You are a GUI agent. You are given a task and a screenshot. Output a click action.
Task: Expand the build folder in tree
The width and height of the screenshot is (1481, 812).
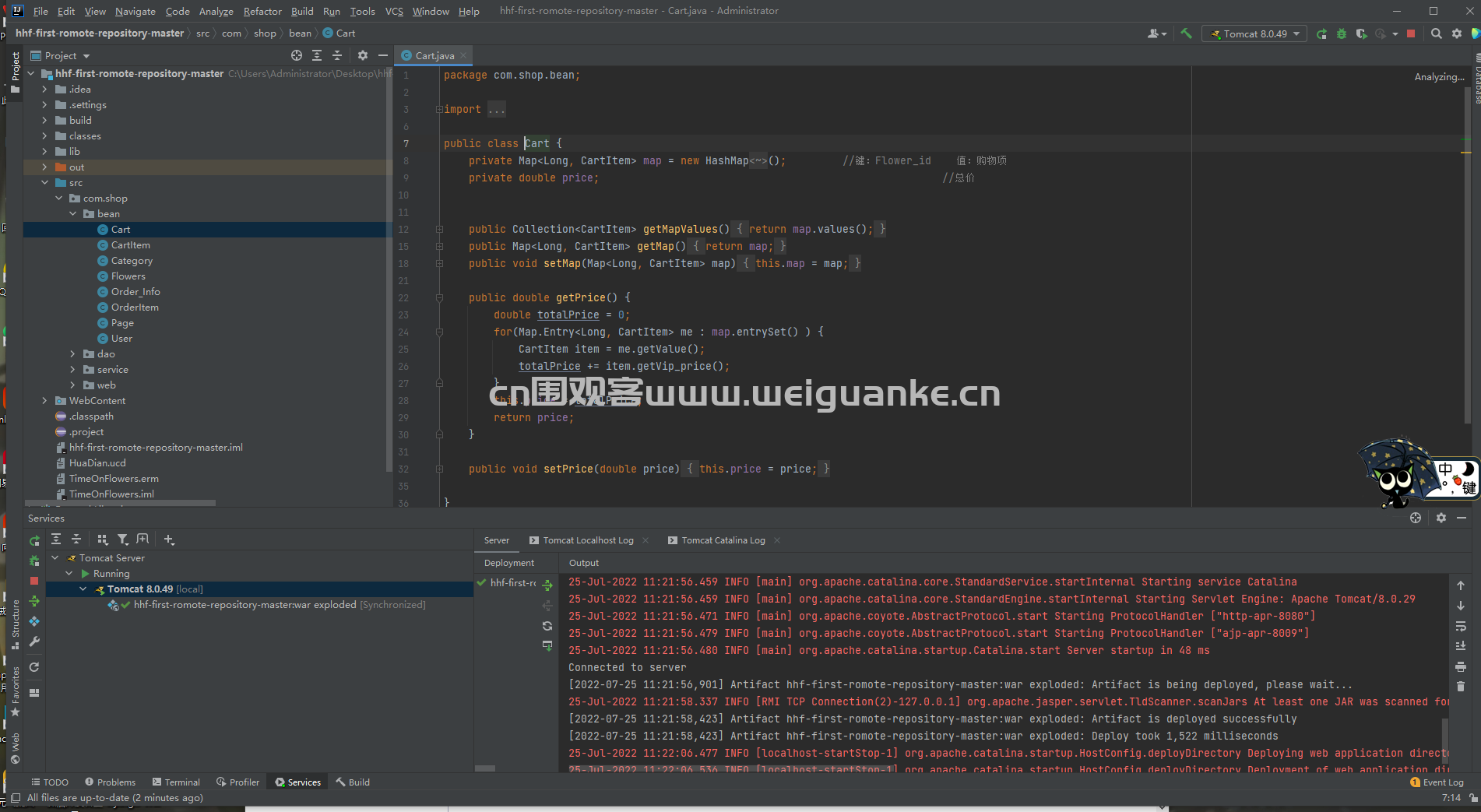pyautogui.click(x=44, y=121)
